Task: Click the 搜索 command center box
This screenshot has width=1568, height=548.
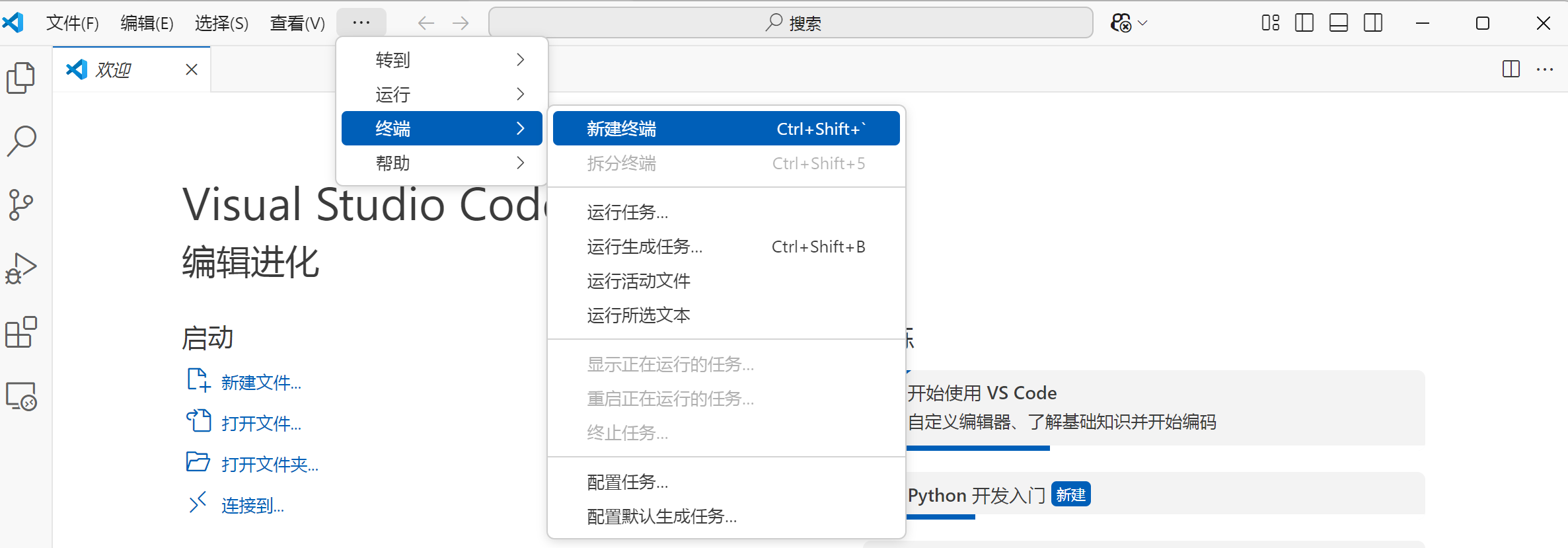Action: (x=791, y=23)
